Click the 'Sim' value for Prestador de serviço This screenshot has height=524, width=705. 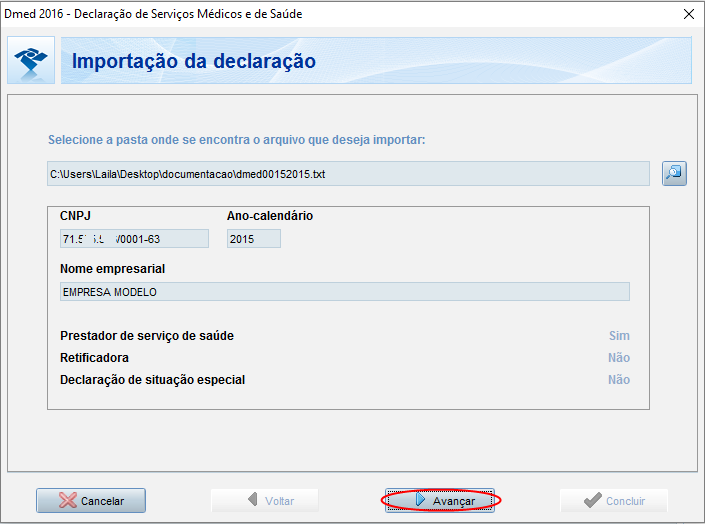(x=619, y=336)
